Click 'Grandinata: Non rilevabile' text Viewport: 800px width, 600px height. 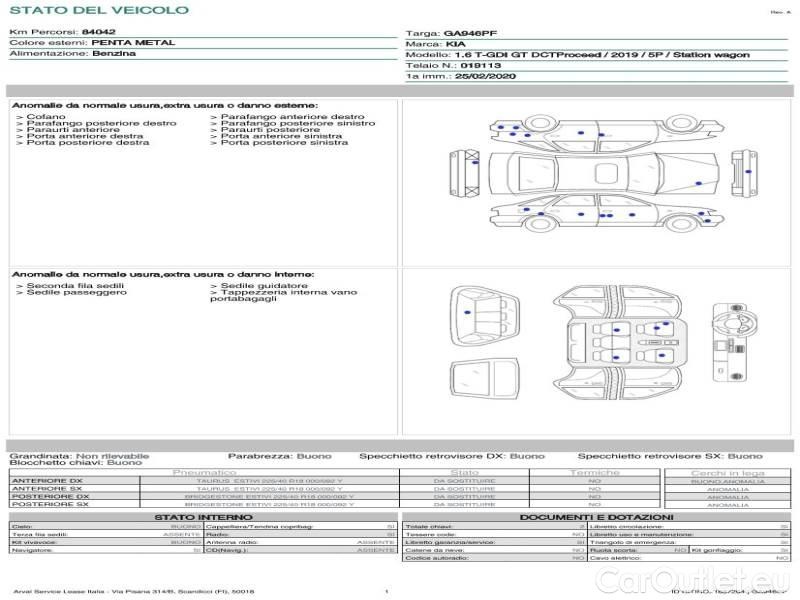(79, 456)
